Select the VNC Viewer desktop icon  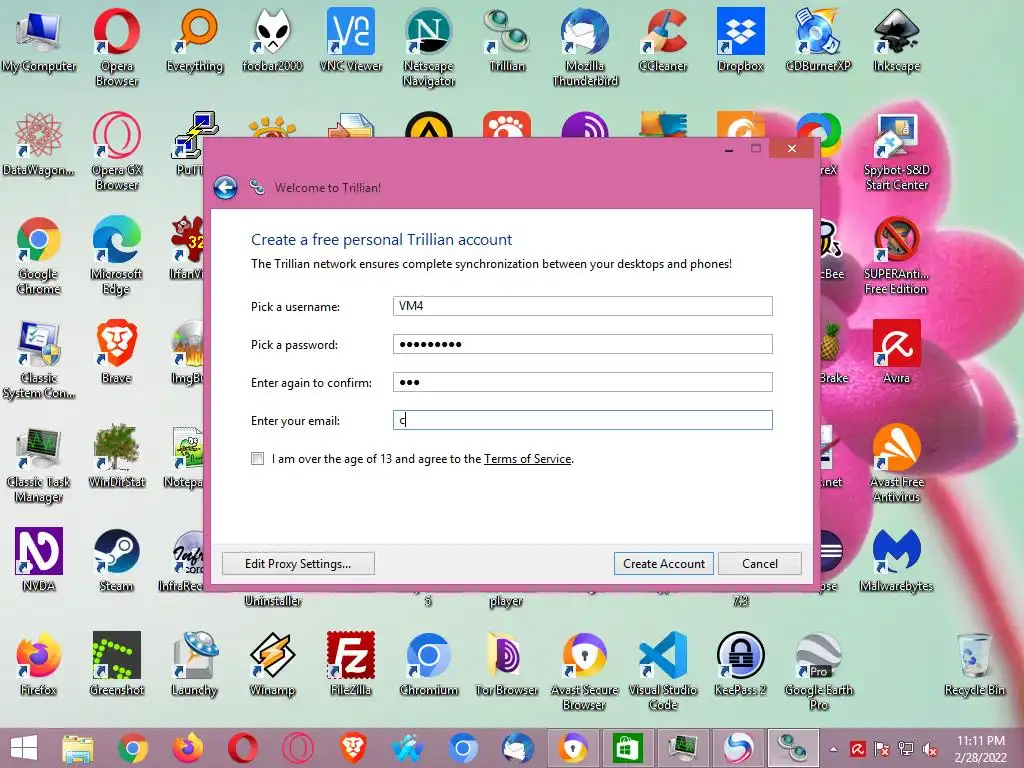(351, 40)
